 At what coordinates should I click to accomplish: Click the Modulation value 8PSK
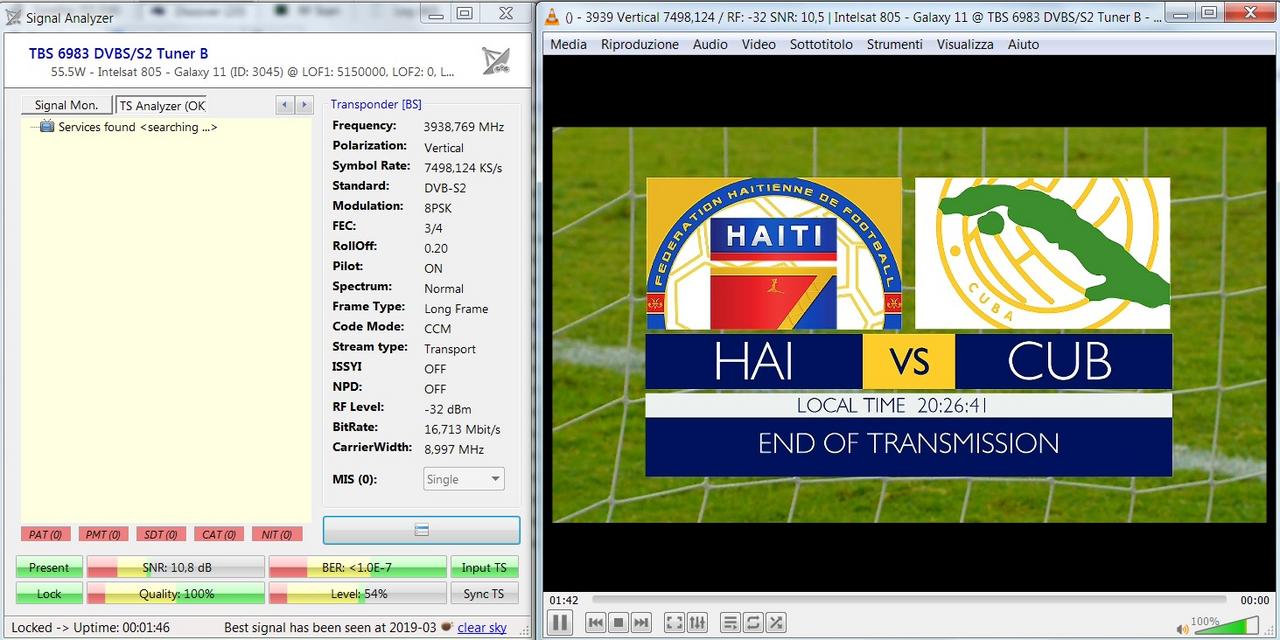coord(440,207)
